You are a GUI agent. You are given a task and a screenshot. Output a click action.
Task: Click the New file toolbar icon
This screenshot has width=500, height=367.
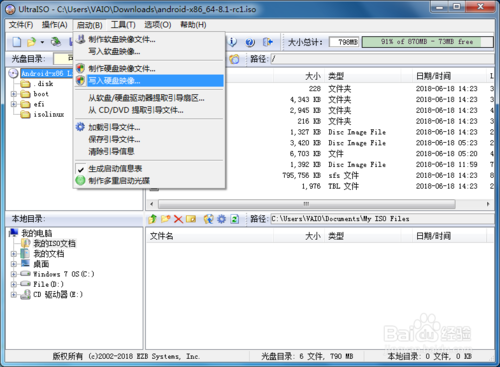coord(17,42)
